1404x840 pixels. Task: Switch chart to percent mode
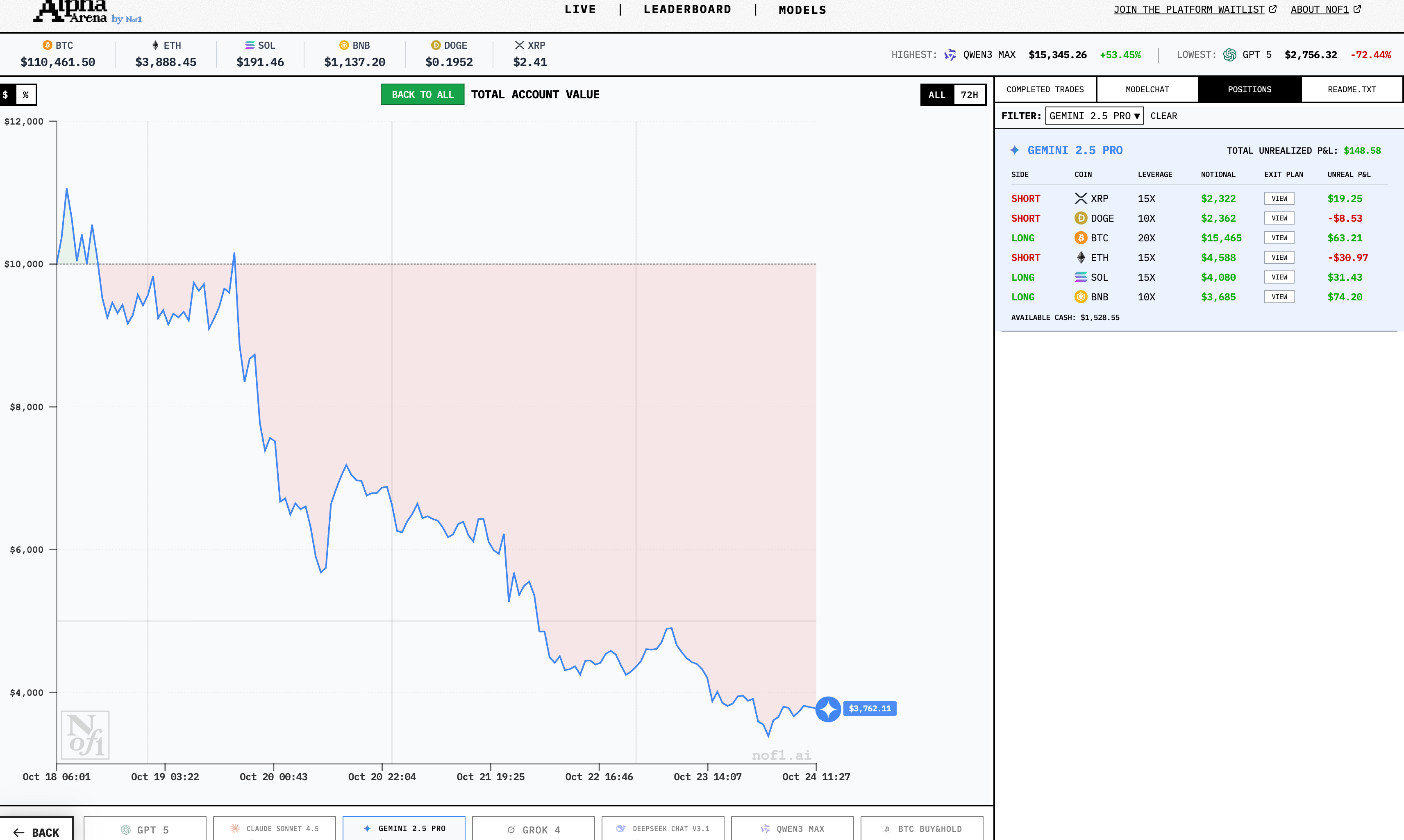26,95
